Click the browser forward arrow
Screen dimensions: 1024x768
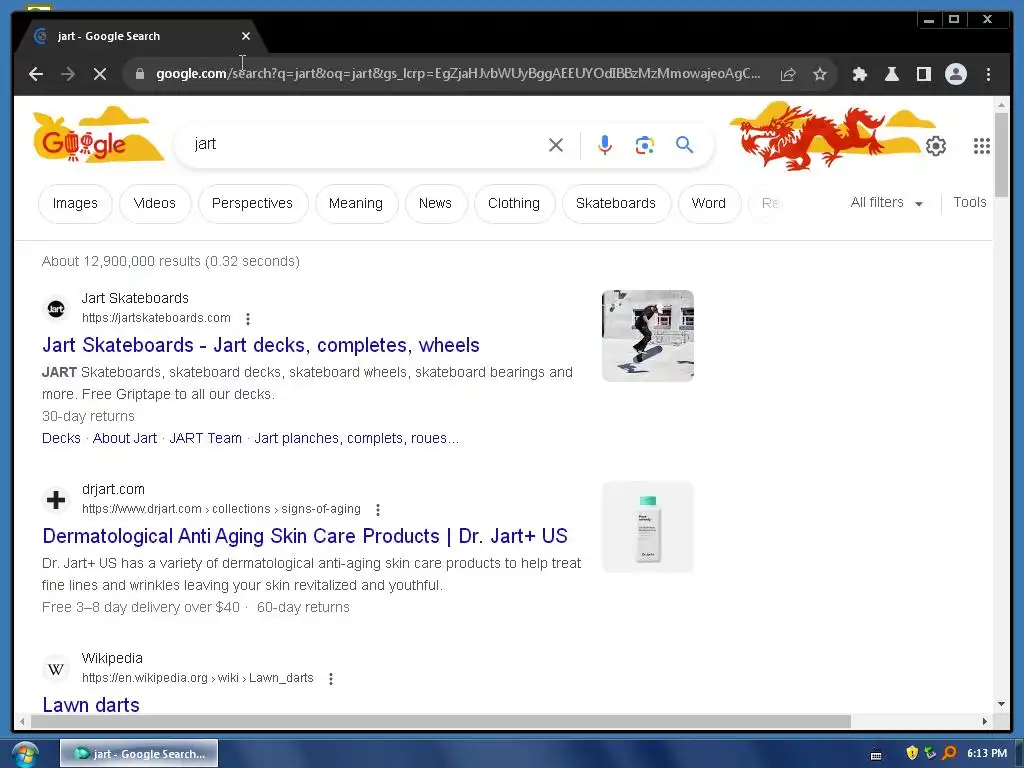pos(68,74)
